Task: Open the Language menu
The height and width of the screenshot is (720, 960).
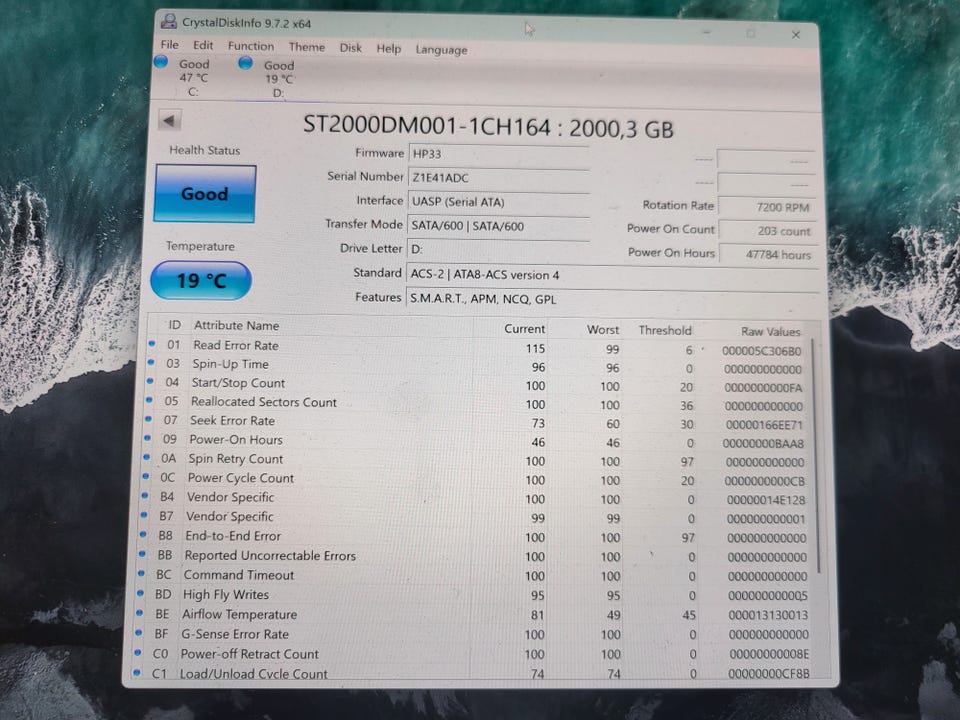Action: coord(441,50)
